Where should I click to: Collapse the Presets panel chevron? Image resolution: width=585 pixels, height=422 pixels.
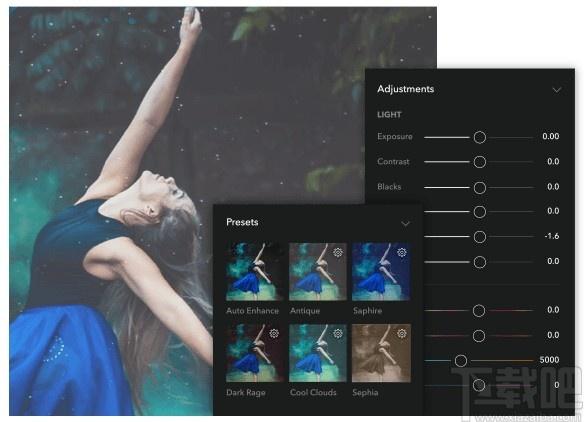tap(406, 223)
